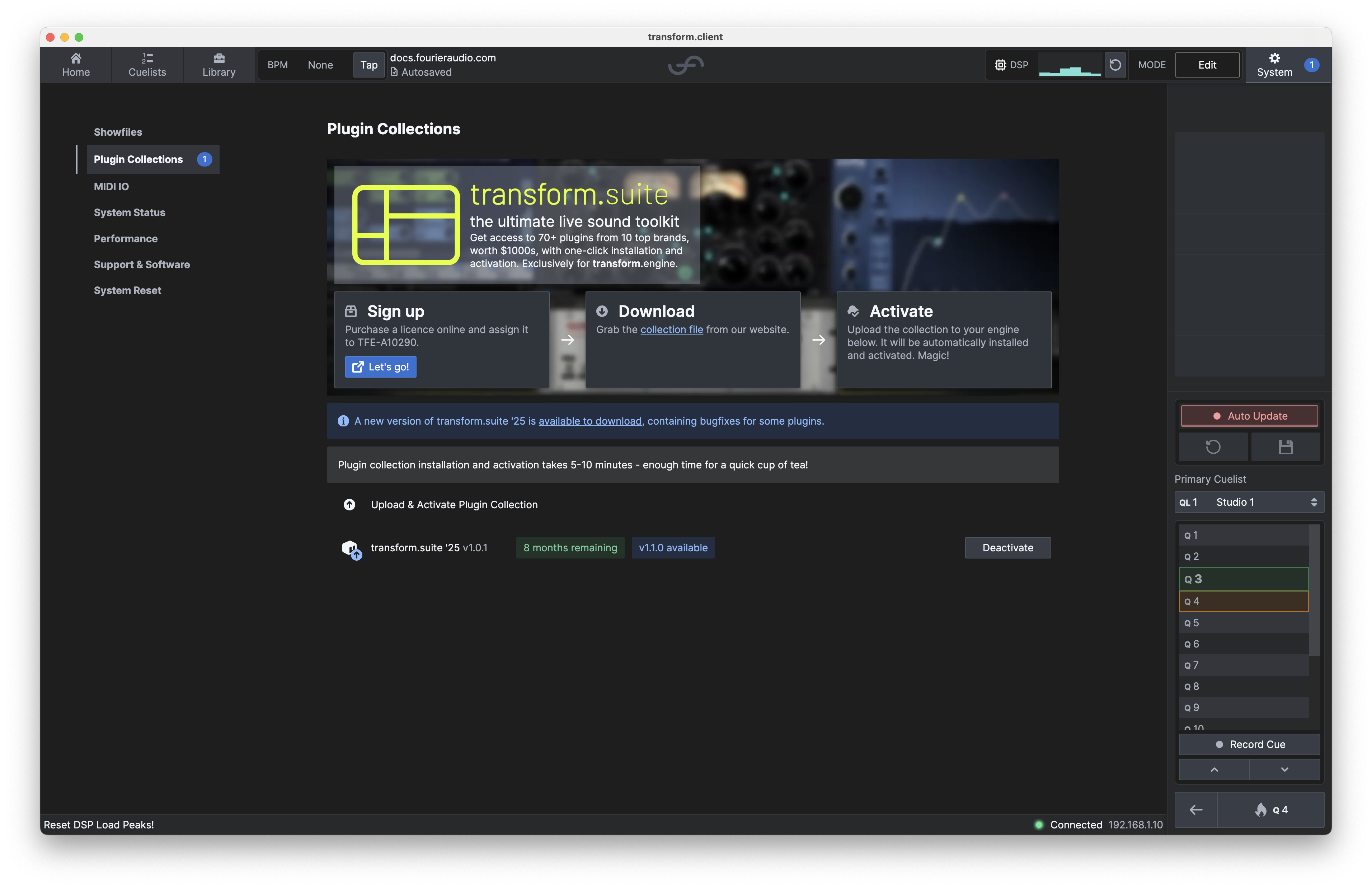Click the v1.1.0 available badge

pyautogui.click(x=673, y=548)
